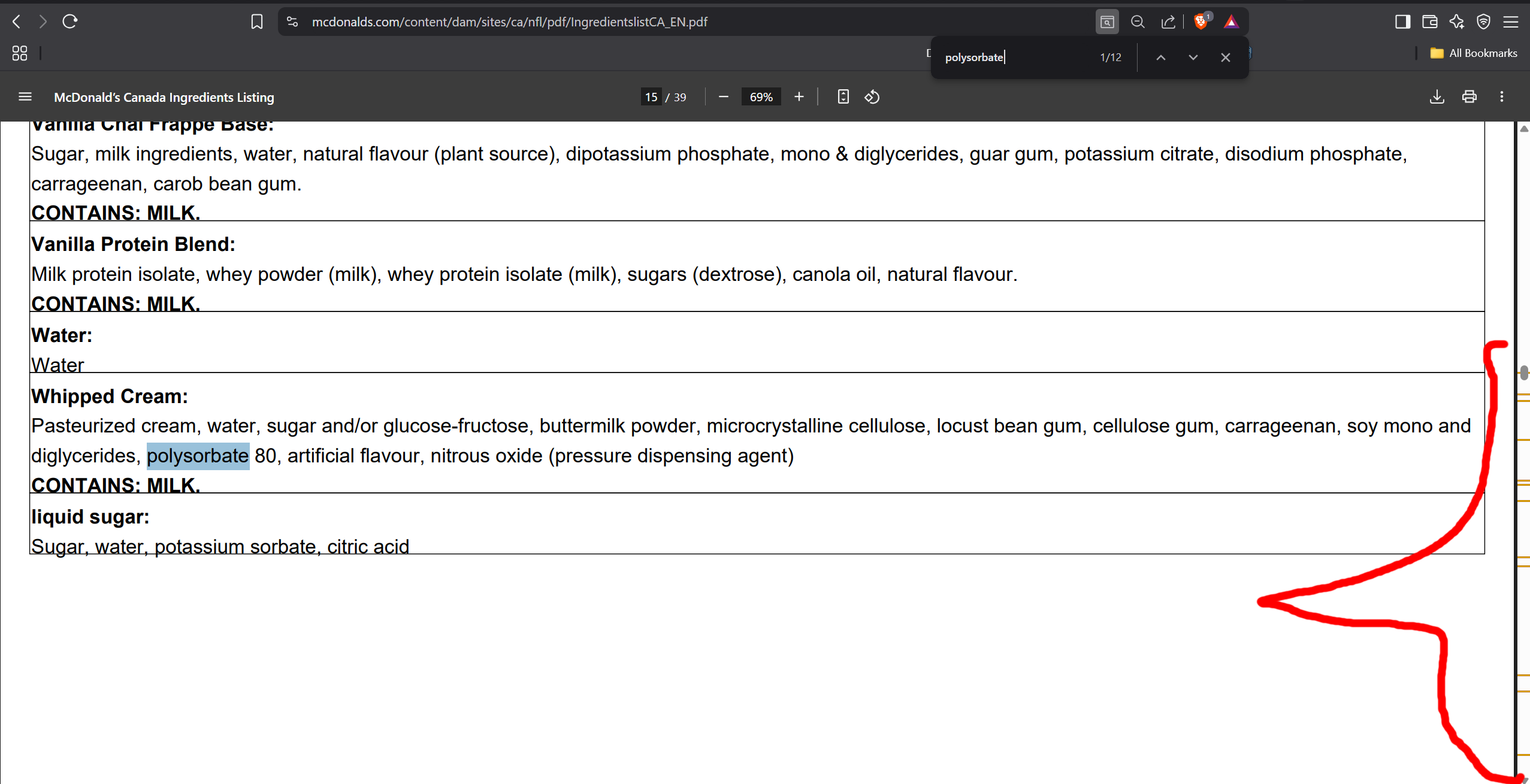Download the PDF file
Image resolution: width=1530 pixels, height=784 pixels.
coord(1437,97)
